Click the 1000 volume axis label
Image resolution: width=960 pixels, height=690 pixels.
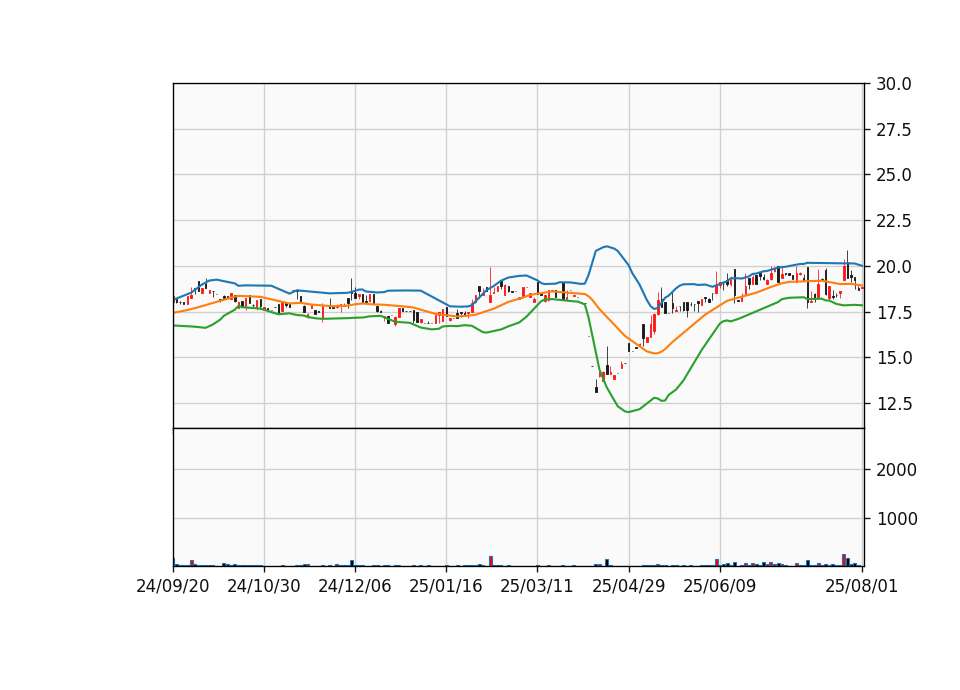tap(897, 519)
